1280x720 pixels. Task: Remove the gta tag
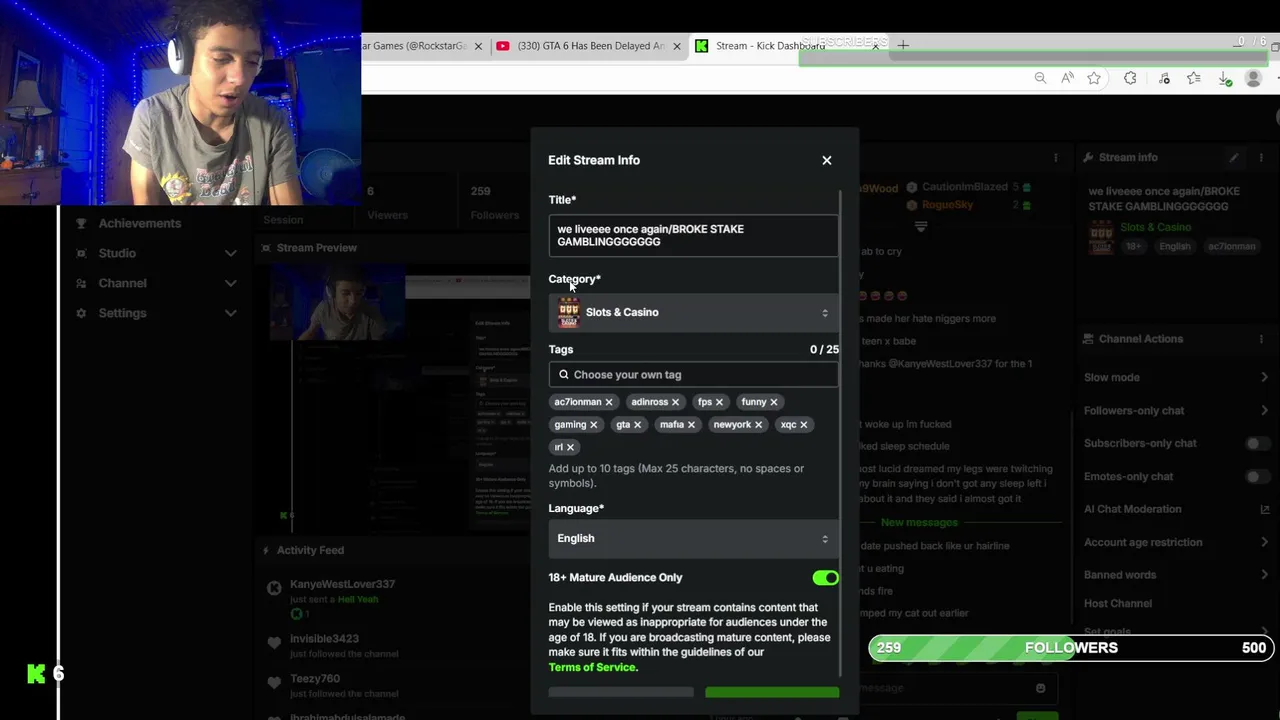pos(637,425)
